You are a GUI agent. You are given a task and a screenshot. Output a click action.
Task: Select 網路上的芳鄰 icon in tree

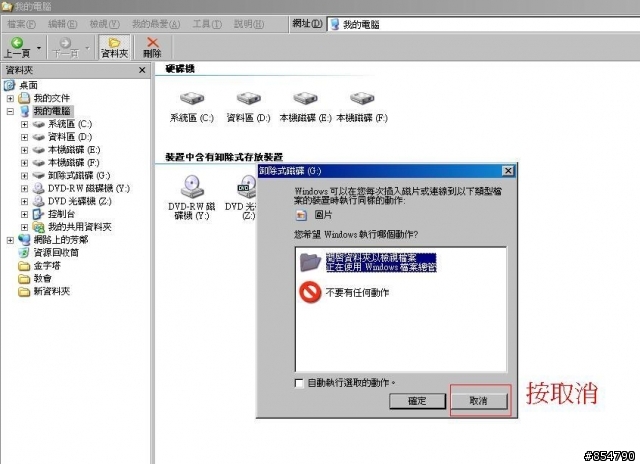tap(24, 240)
